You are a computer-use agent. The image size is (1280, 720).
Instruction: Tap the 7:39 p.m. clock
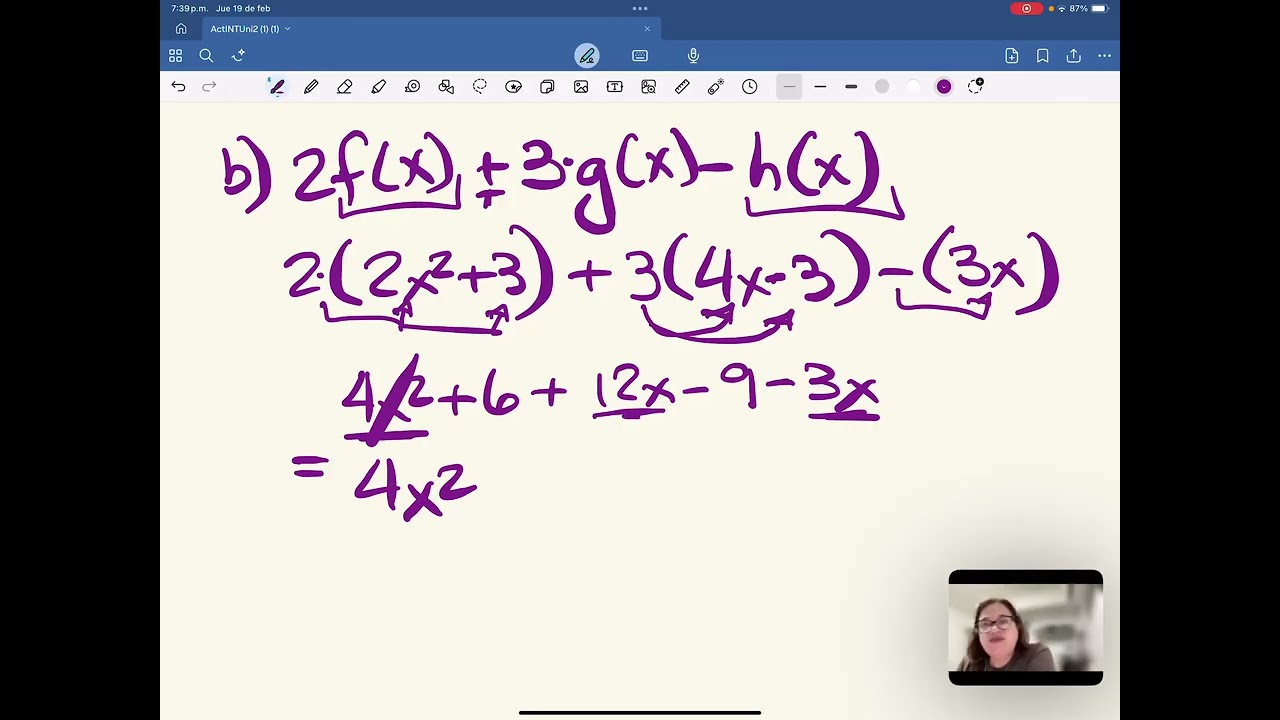tap(189, 8)
